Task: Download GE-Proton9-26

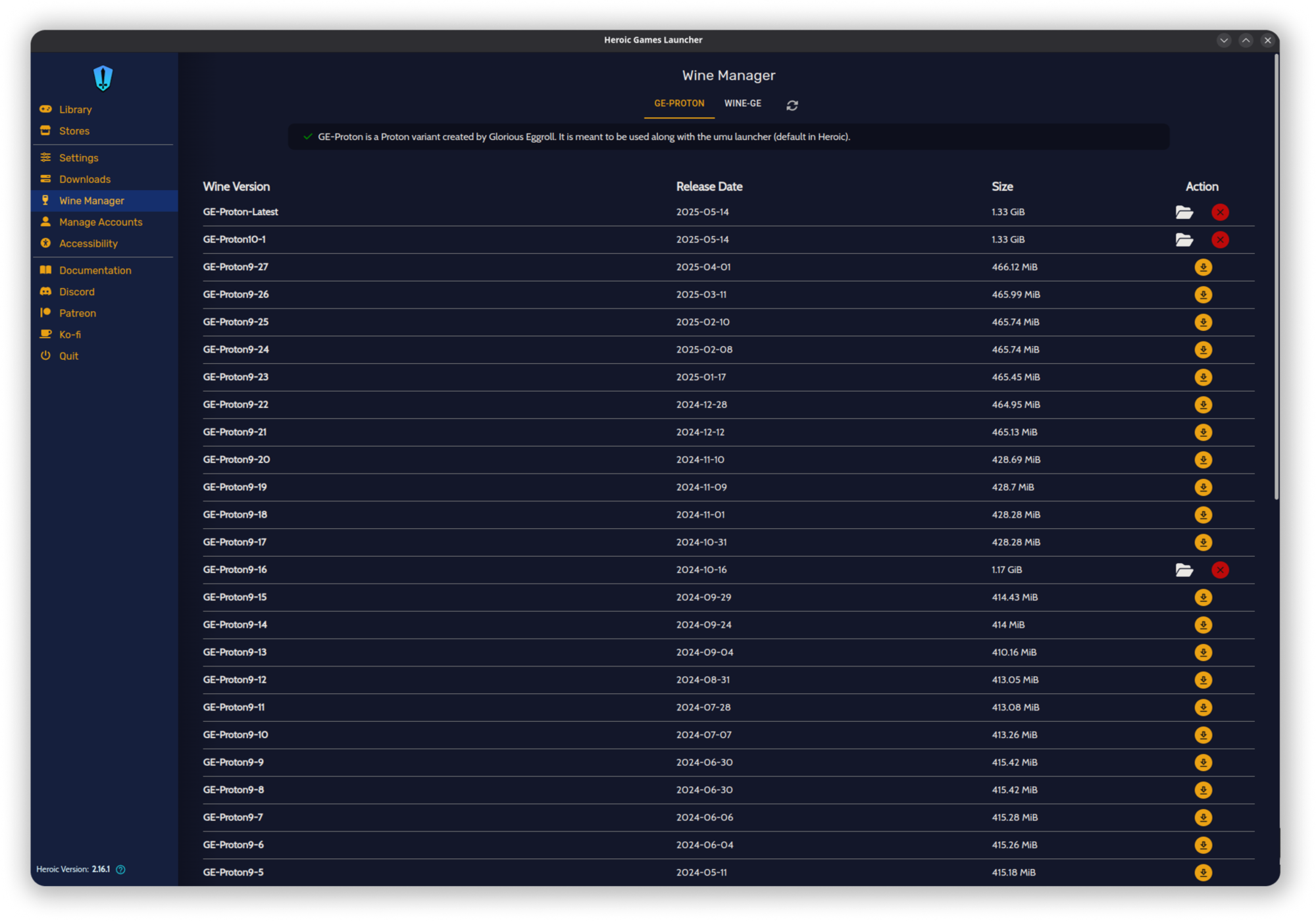Action: click(1203, 295)
